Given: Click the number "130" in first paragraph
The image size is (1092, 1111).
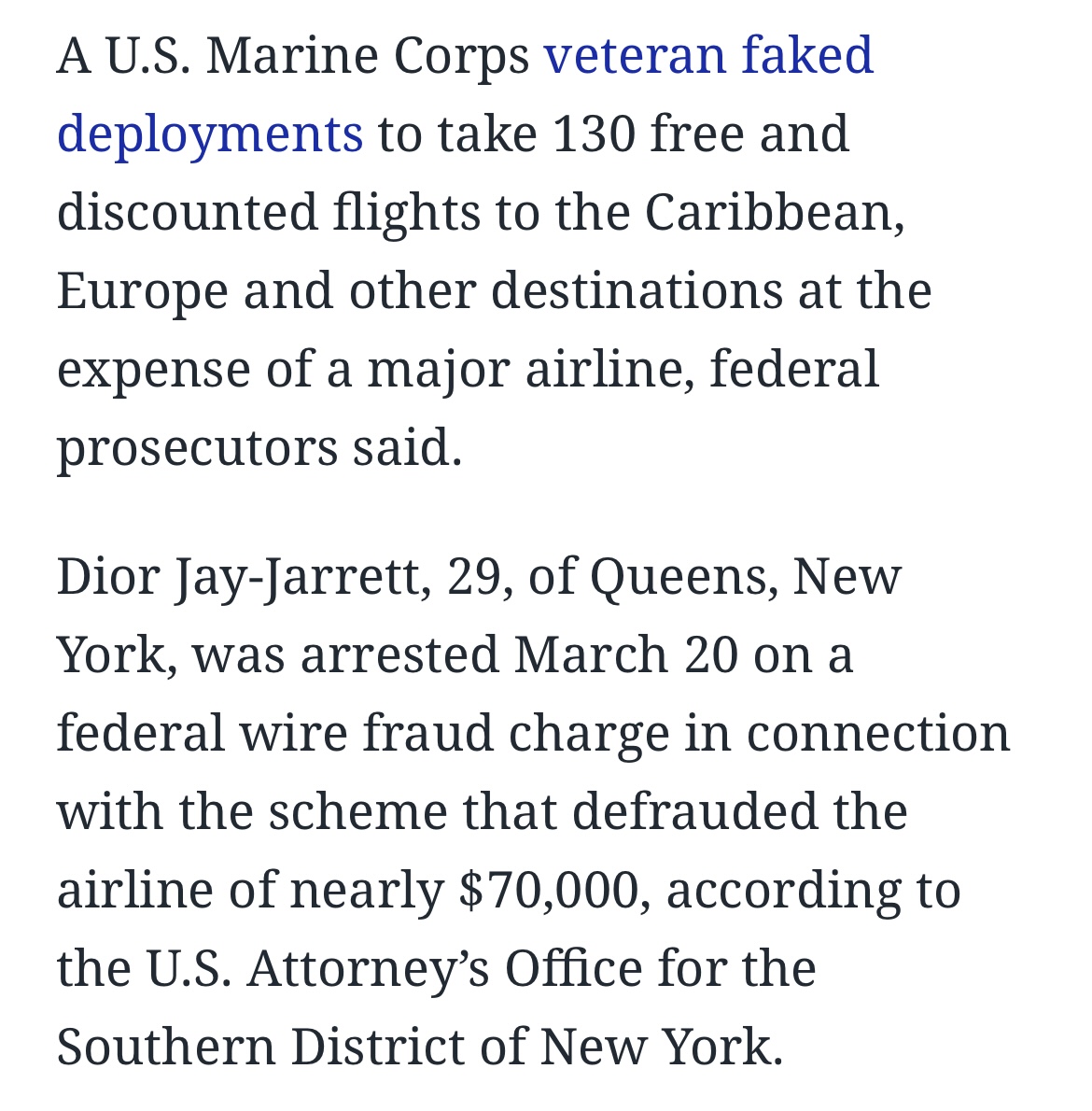Looking at the screenshot, I should click(x=594, y=134).
